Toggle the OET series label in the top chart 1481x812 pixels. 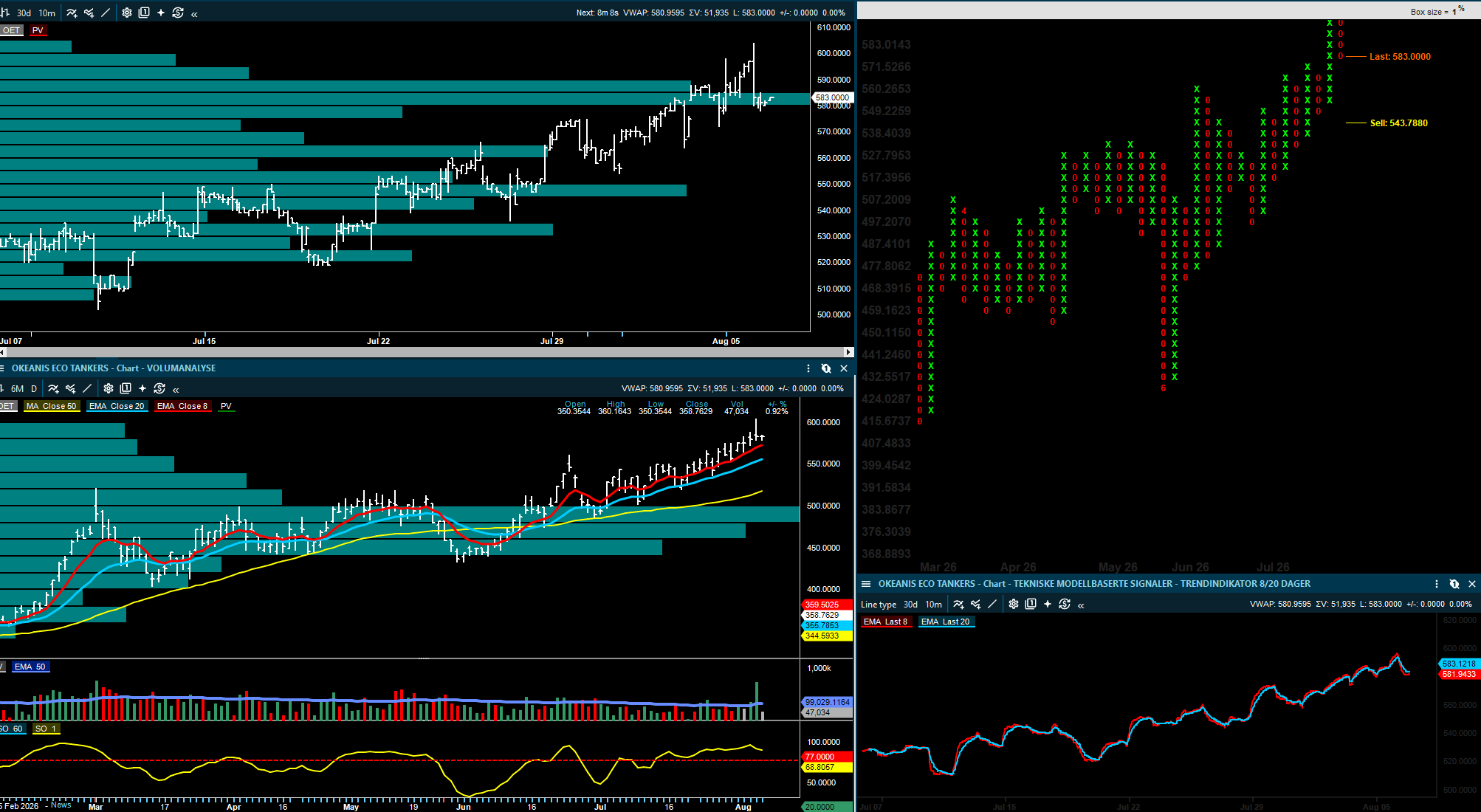[11, 30]
